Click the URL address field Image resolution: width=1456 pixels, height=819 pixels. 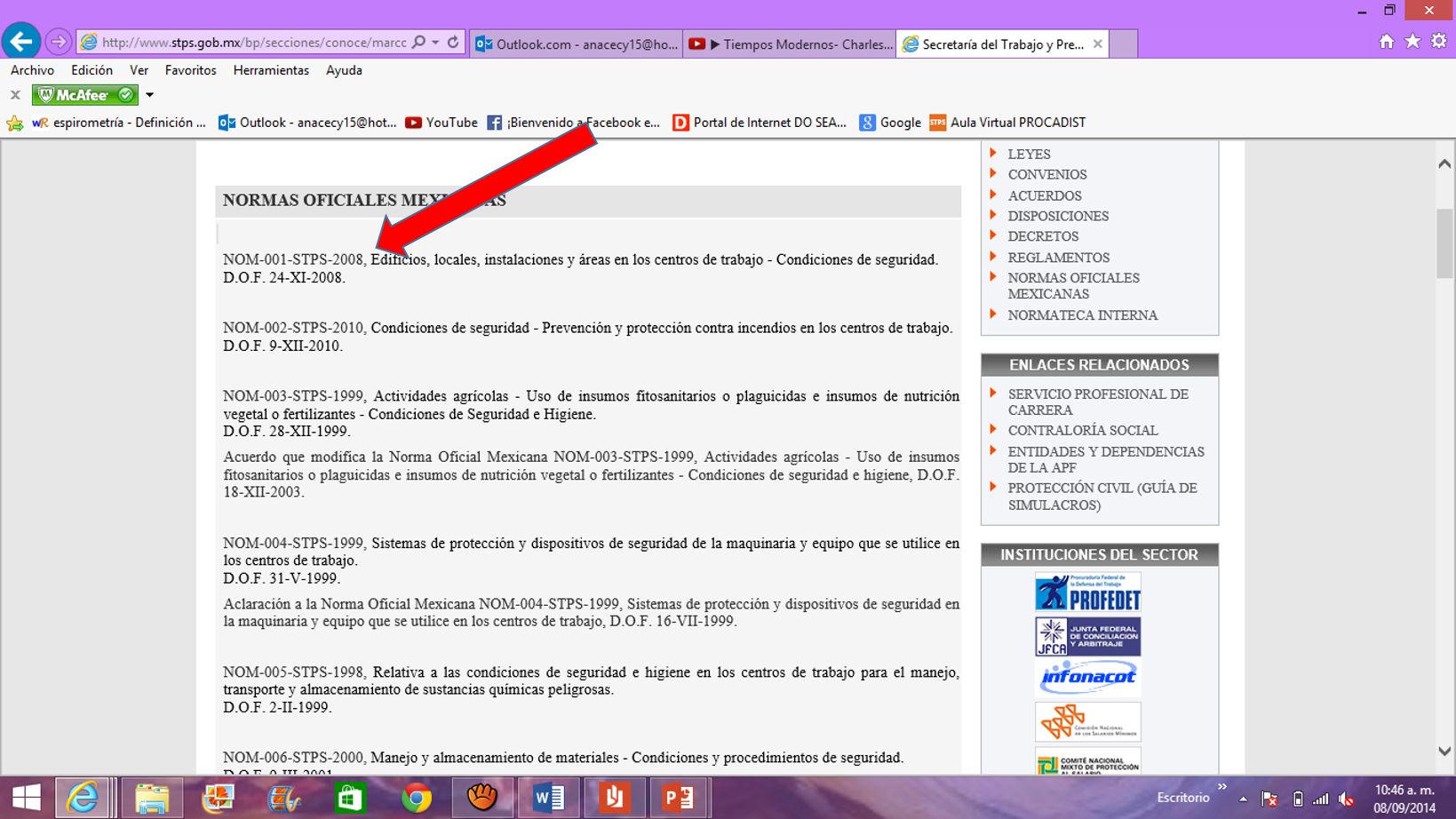[x=253, y=43]
